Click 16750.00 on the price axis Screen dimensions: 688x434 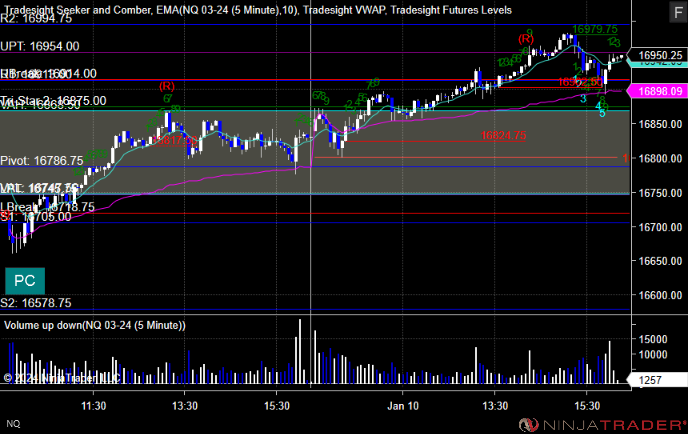coord(660,193)
